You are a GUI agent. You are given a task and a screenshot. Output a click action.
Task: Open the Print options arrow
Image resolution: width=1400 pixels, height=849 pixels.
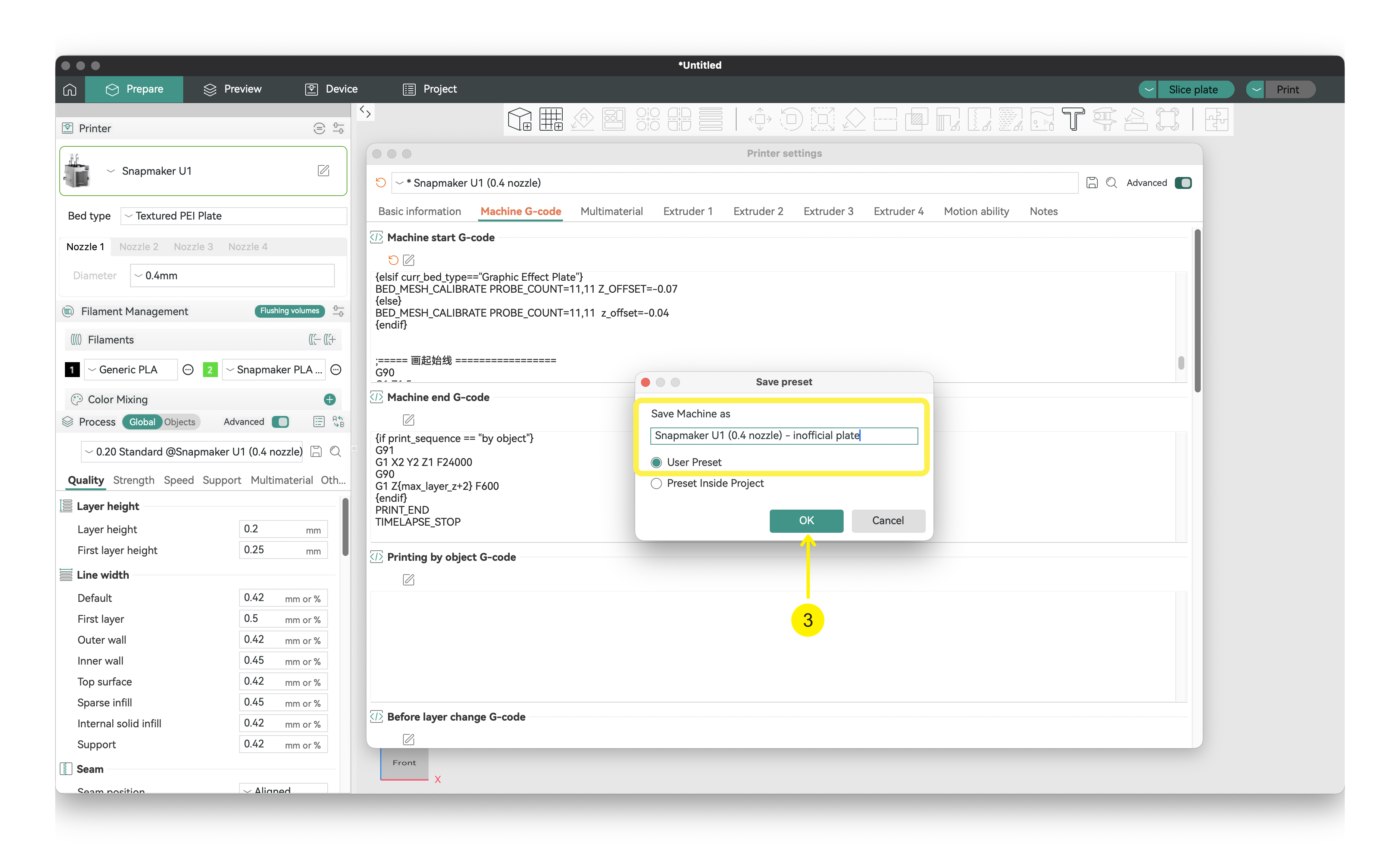1256,89
